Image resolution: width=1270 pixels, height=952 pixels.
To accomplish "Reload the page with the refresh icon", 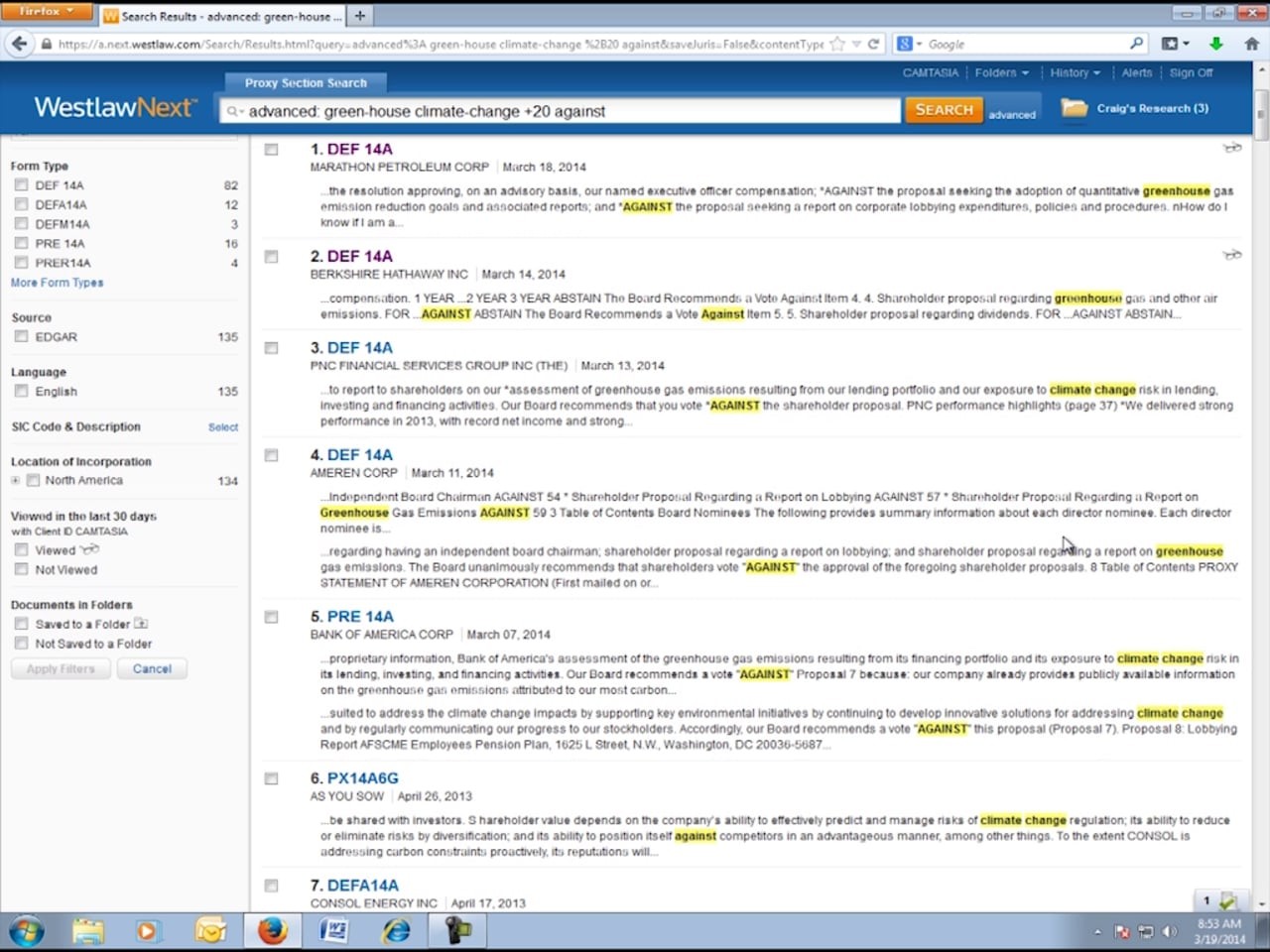I will 873,44.
